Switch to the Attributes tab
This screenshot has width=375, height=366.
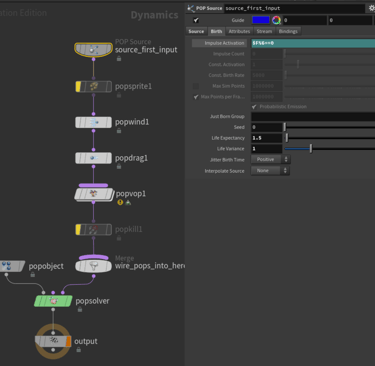[x=239, y=31]
